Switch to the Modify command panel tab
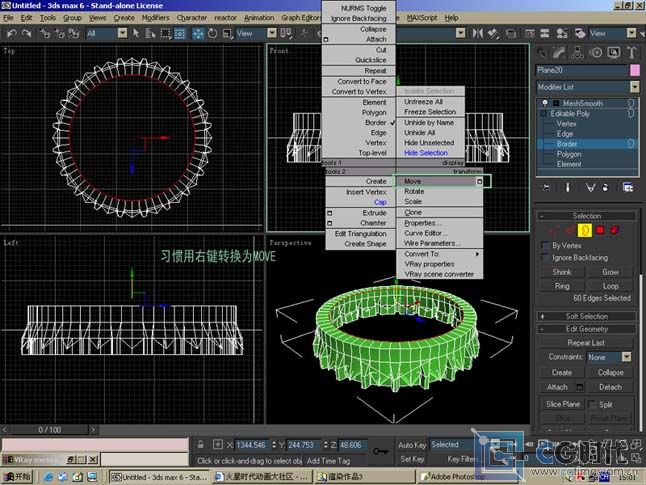This screenshot has height=485, width=646. pyautogui.click(x=559, y=53)
